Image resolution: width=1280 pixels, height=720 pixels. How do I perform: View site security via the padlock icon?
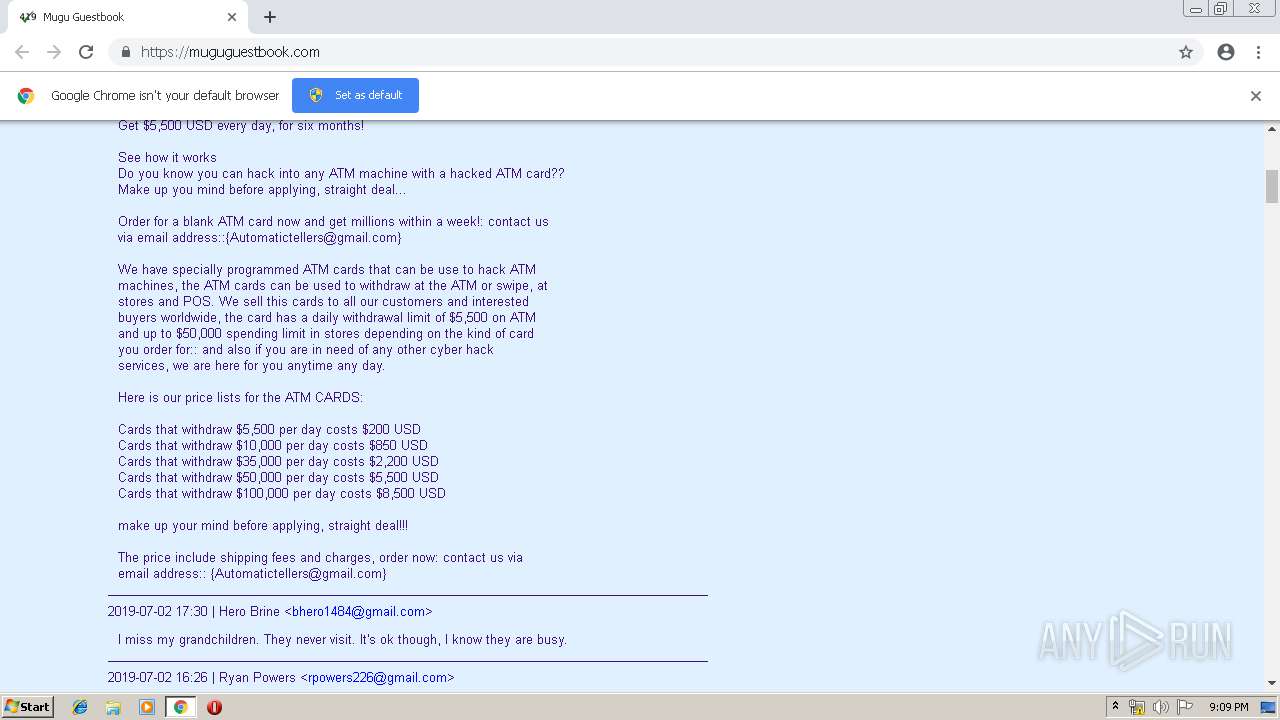(x=125, y=52)
